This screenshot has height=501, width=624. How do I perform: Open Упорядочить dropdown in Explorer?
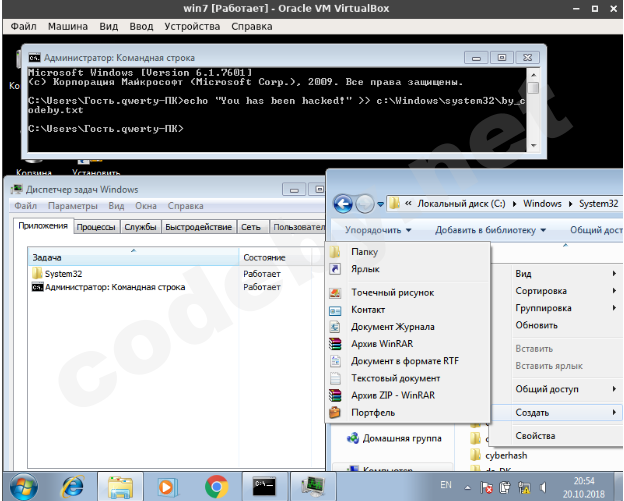pos(378,230)
